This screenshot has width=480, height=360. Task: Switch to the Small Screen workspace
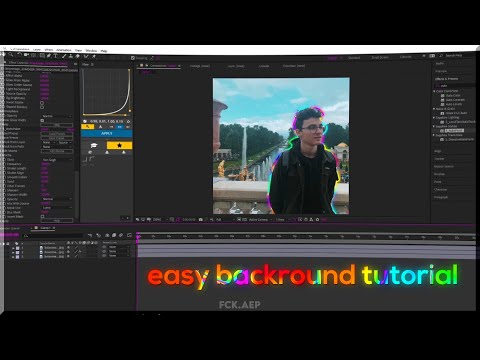pos(380,57)
